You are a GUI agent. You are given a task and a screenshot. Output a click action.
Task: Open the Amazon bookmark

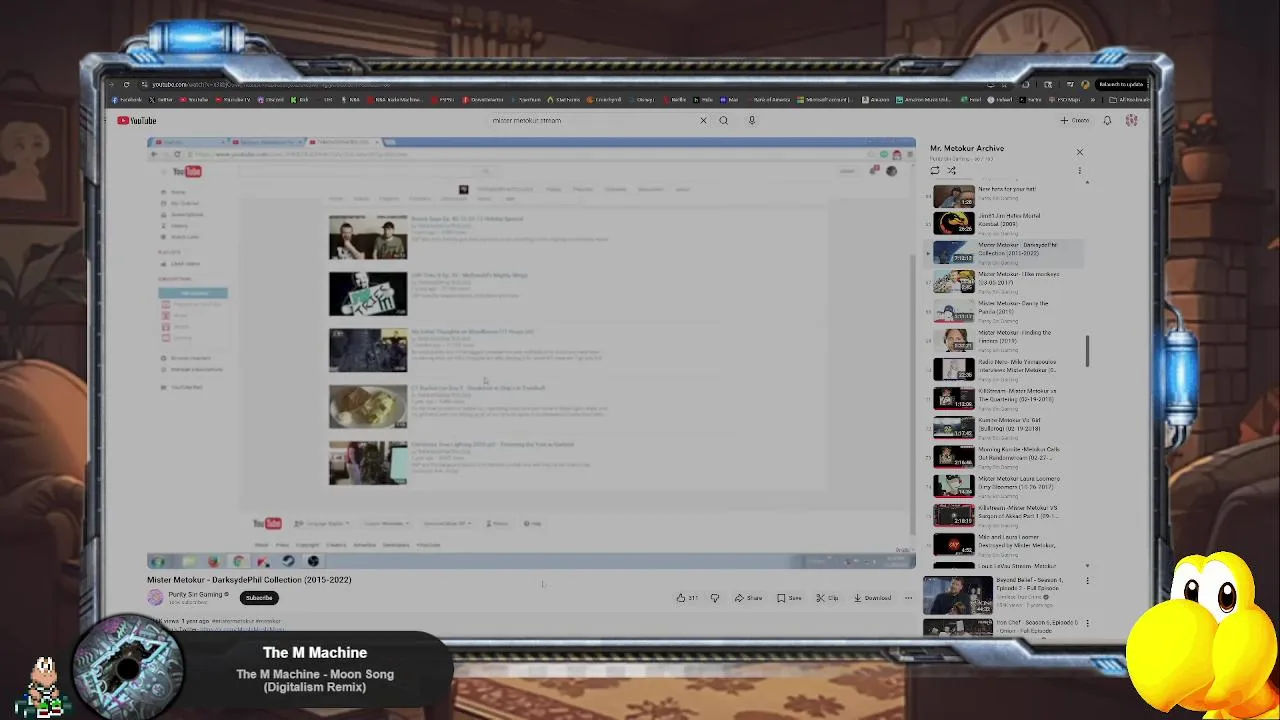(x=876, y=100)
